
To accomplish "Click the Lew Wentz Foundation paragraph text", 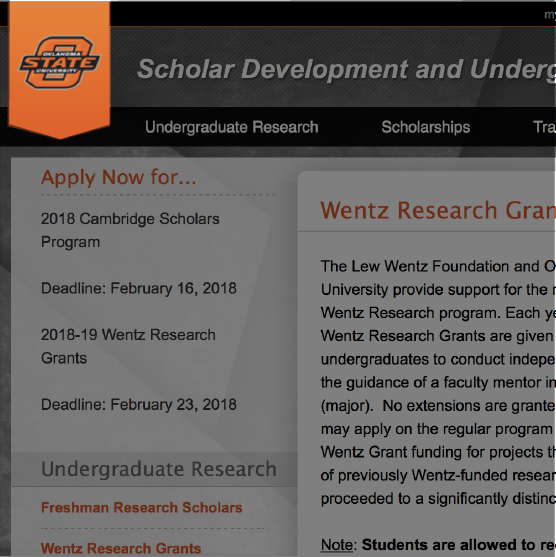I will (x=438, y=383).
